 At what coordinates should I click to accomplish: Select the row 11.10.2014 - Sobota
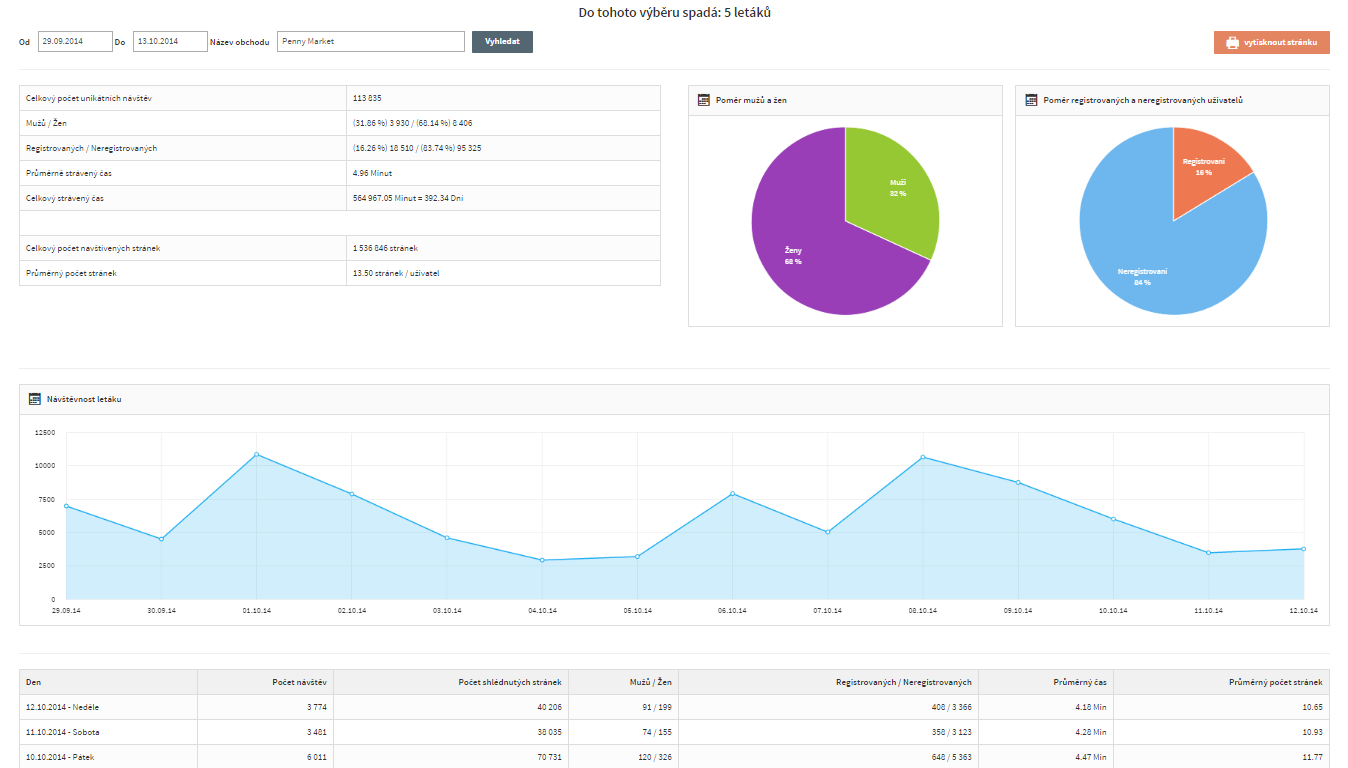[x=675, y=732]
